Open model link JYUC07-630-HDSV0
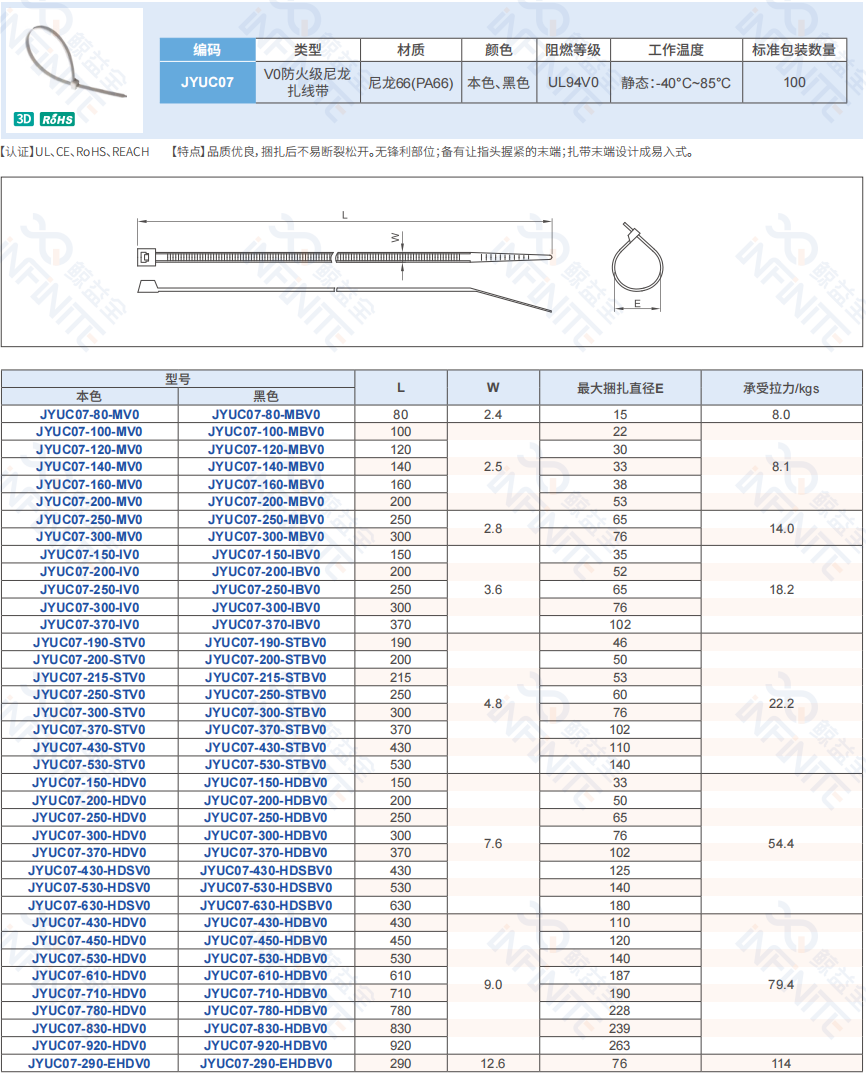The height and width of the screenshot is (1077, 866). 90,905
